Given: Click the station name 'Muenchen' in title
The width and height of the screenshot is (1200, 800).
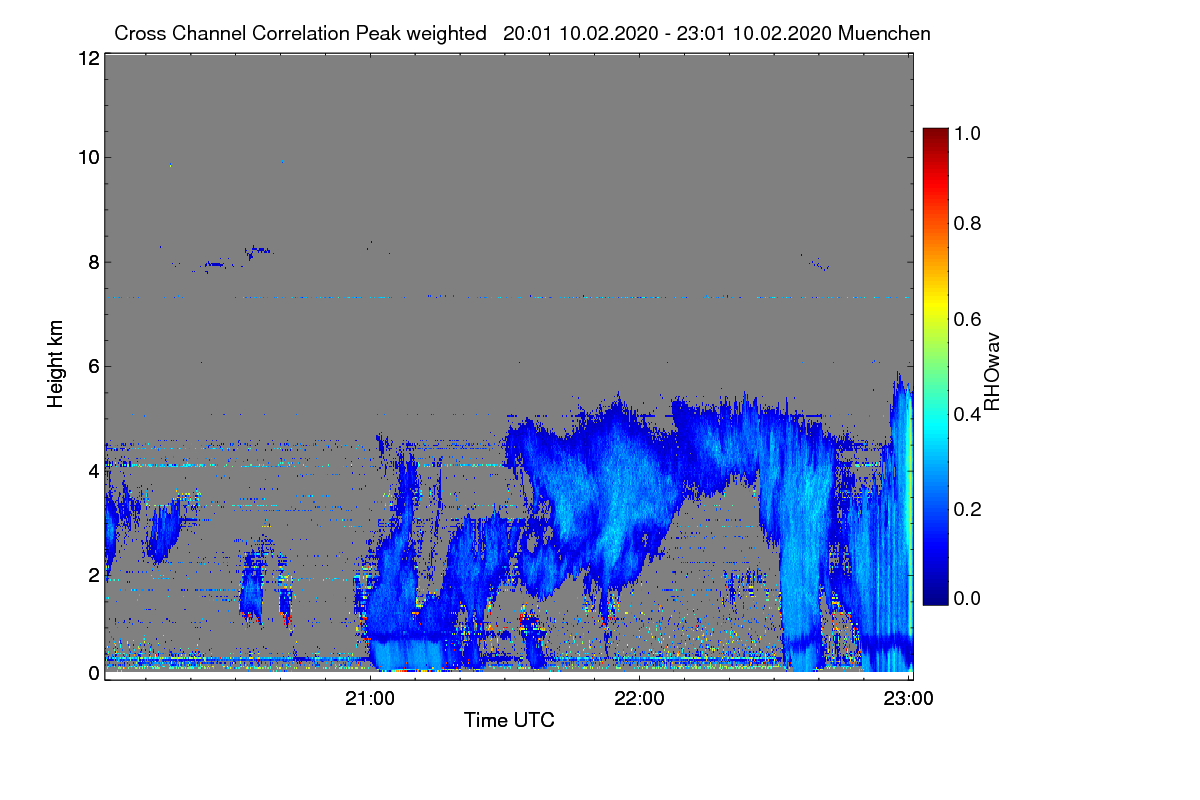Looking at the screenshot, I should 885,33.
